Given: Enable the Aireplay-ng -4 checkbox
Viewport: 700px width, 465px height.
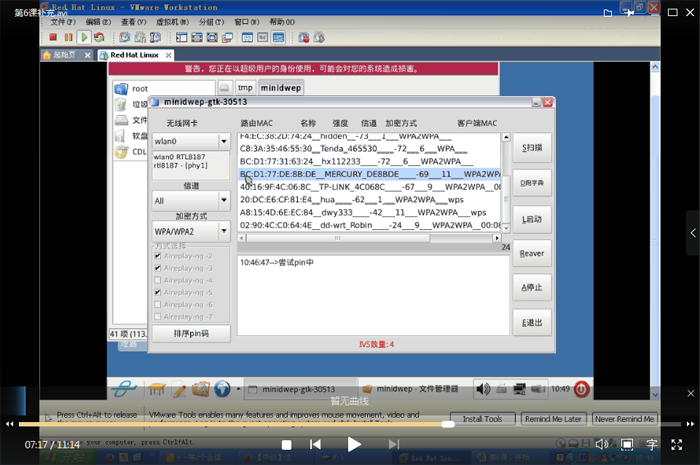Looking at the screenshot, I should pyautogui.click(x=158, y=280).
